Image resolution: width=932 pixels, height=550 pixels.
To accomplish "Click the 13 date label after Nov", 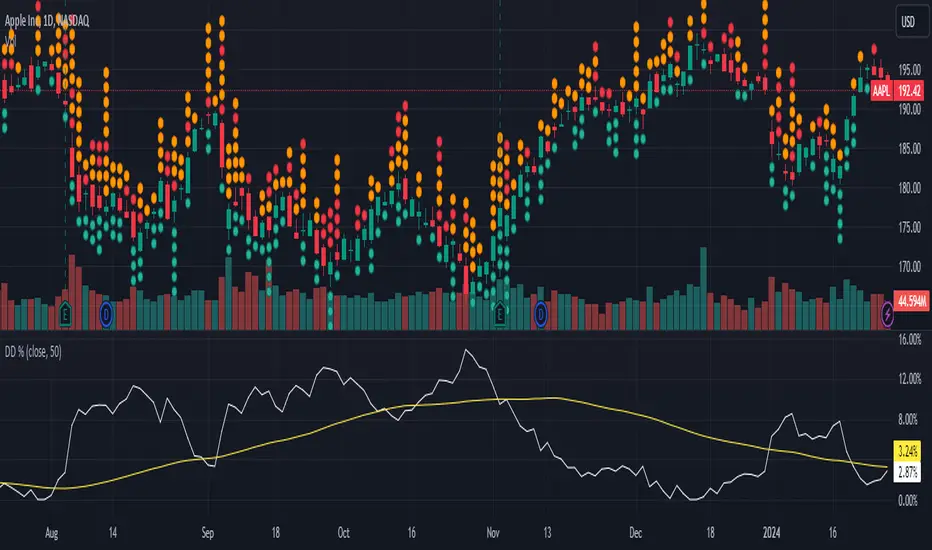I will click(x=547, y=533).
